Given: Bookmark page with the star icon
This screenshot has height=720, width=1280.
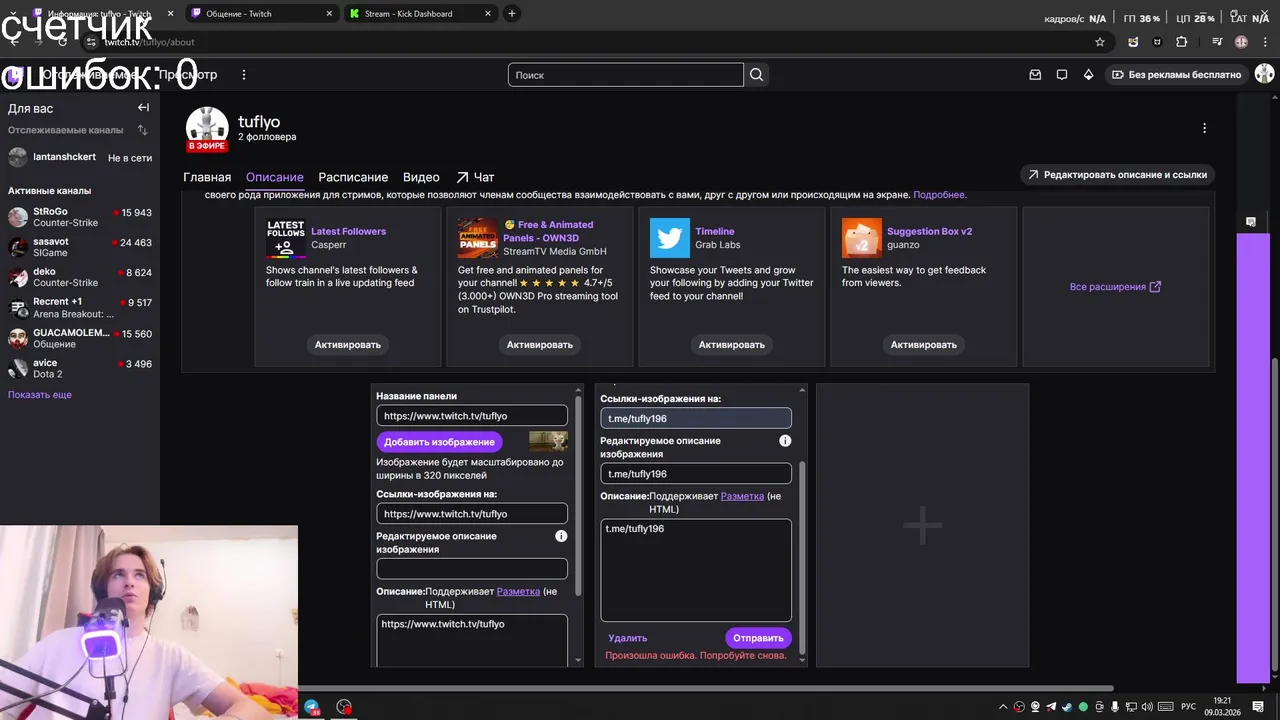Looking at the screenshot, I should pyautogui.click(x=1100, y=42).
